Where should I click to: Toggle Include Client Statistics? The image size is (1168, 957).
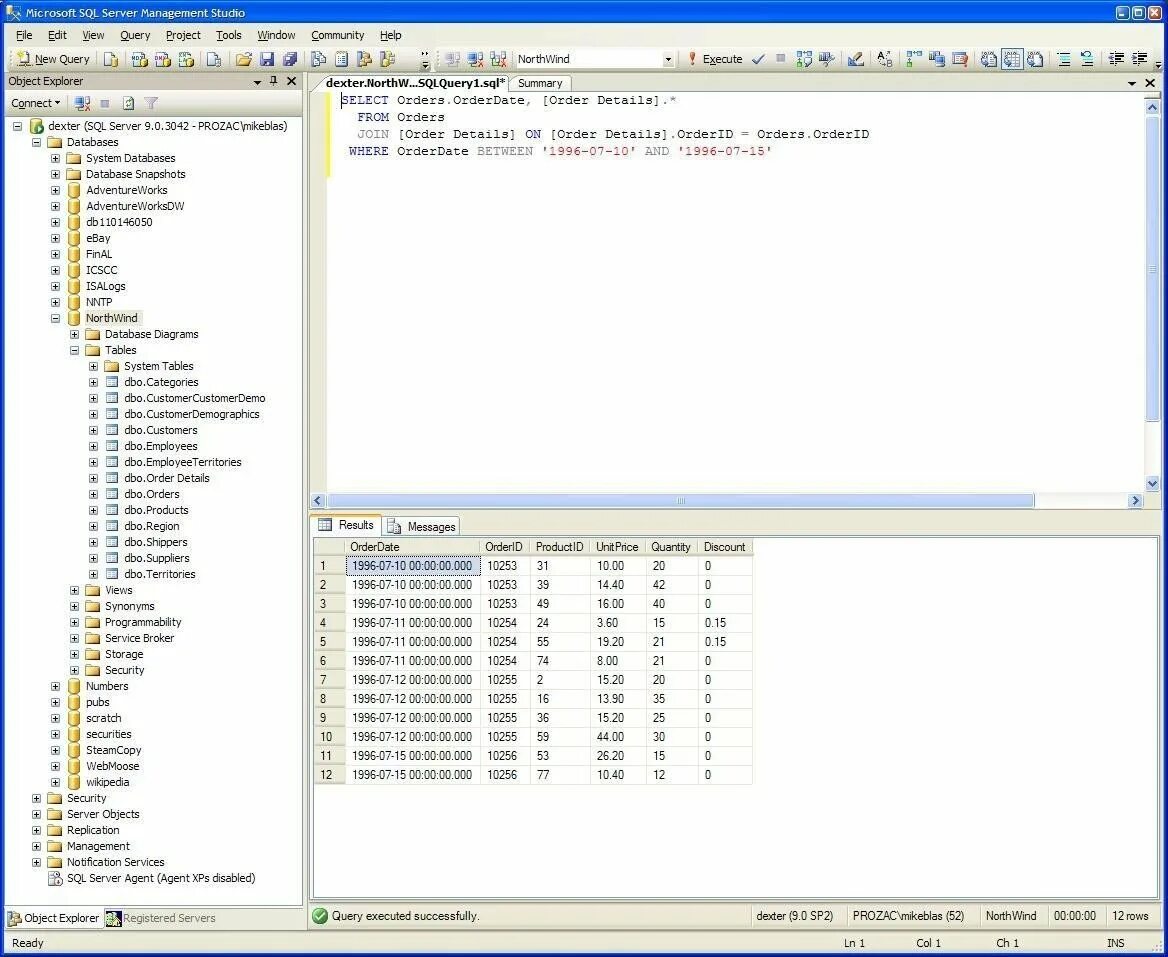click(937, 59)
